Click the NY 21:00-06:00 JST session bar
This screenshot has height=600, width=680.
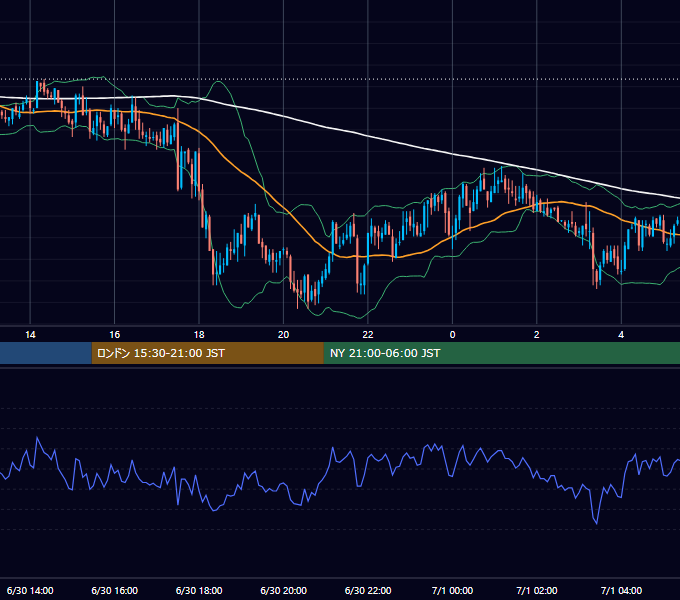(502, 353)
